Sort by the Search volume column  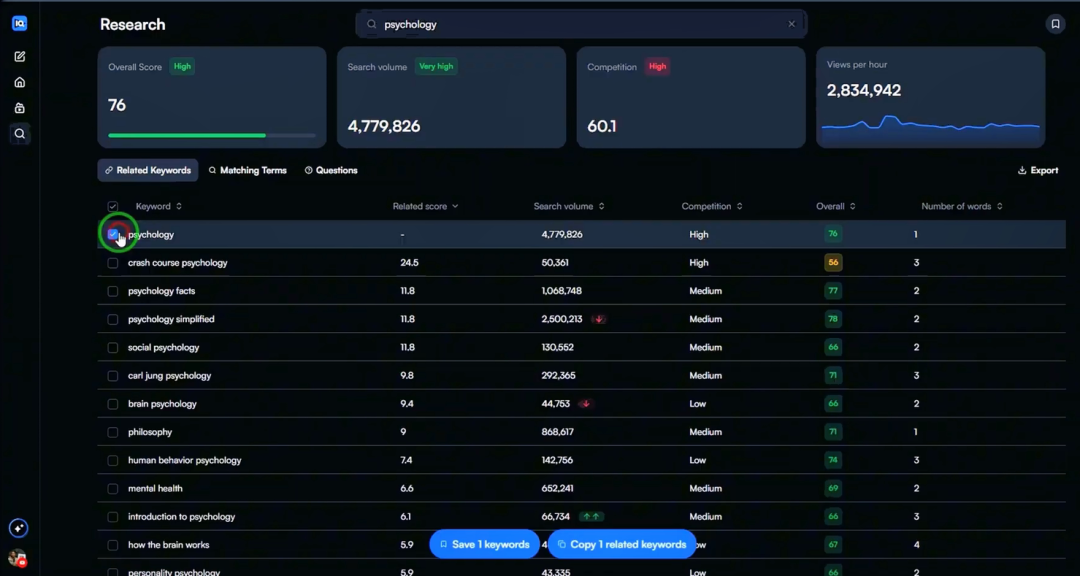pyautogui.click(x=568, y=206)
